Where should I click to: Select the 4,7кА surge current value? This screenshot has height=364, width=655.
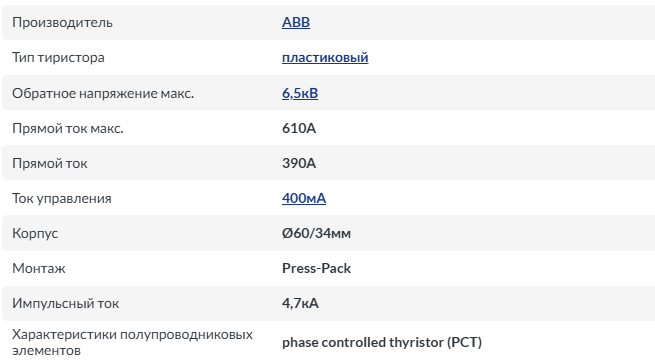coord(300,303)
